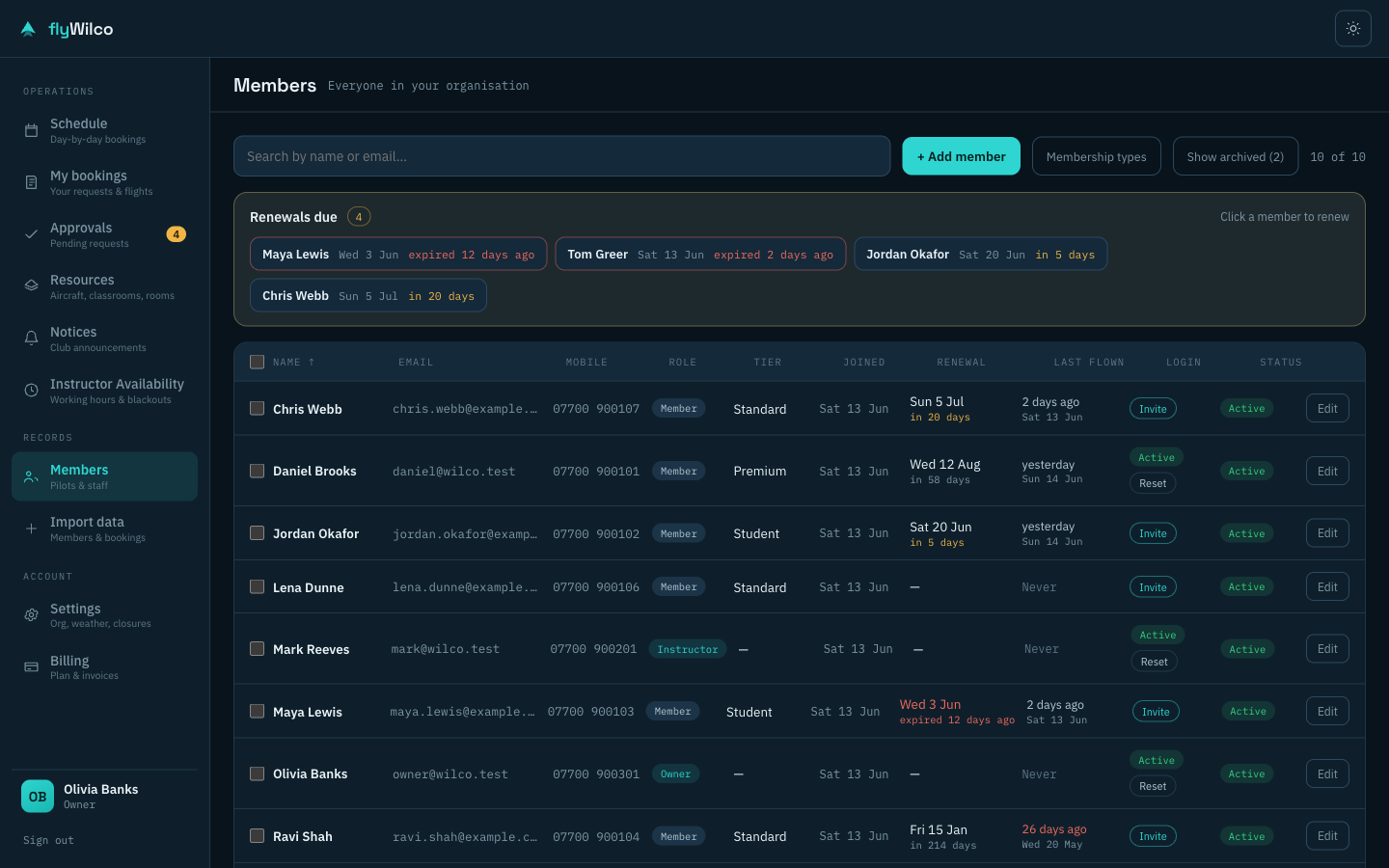Click the Notices bell icon

(x=31, y=339)
